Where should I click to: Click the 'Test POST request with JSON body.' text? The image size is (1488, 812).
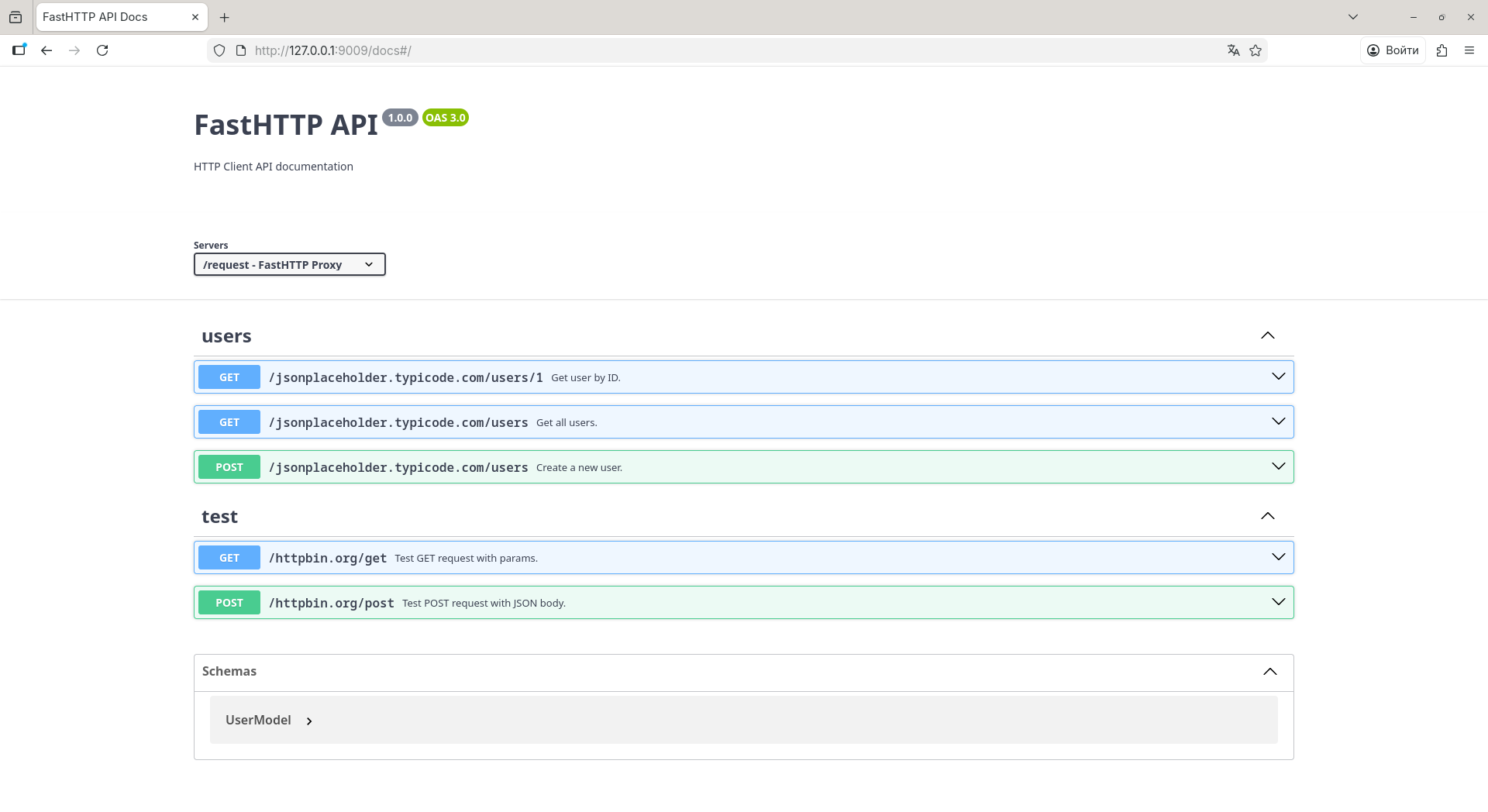pos(484,604)
